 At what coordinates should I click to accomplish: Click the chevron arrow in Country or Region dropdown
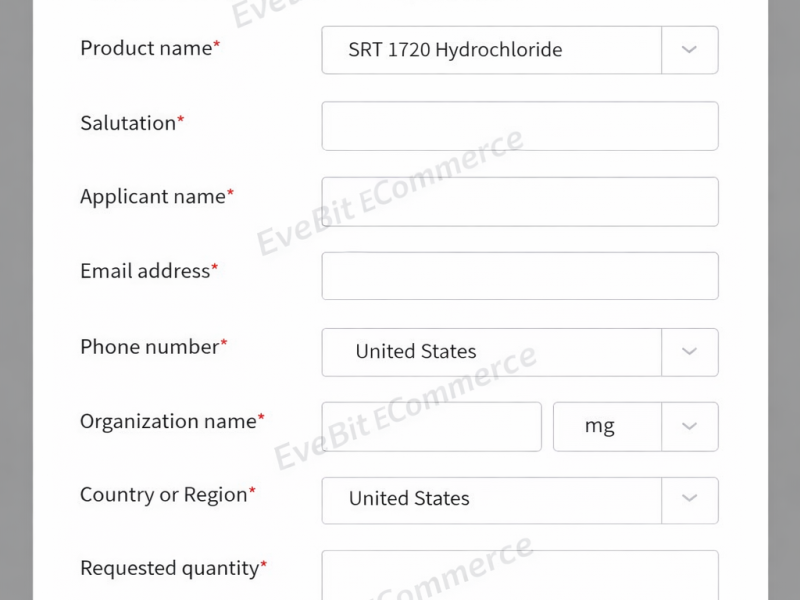(689, 498)
